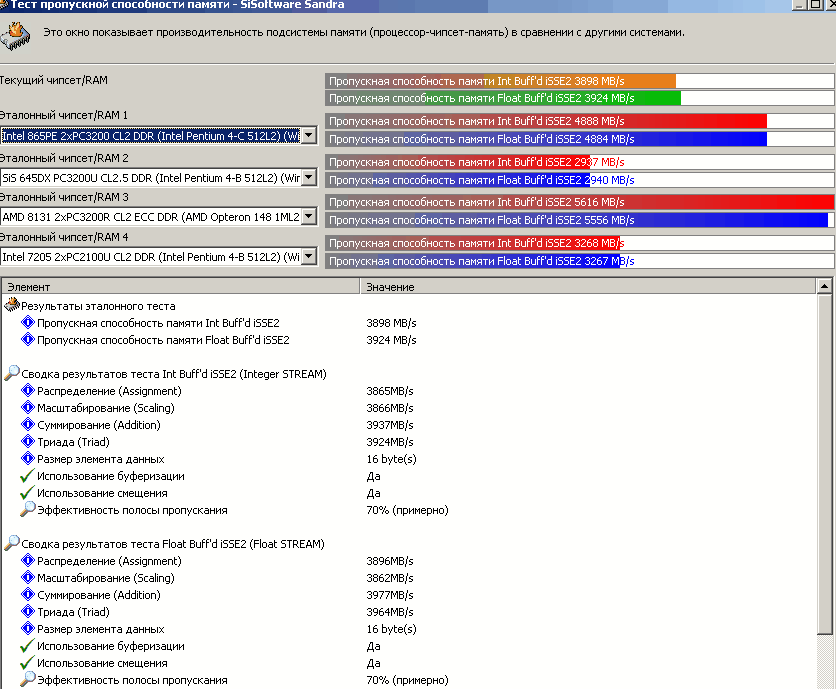Viewport: 836px width, 689px height.
Task: Click the results list vertical scrollbar track
Action: (824, 661)
